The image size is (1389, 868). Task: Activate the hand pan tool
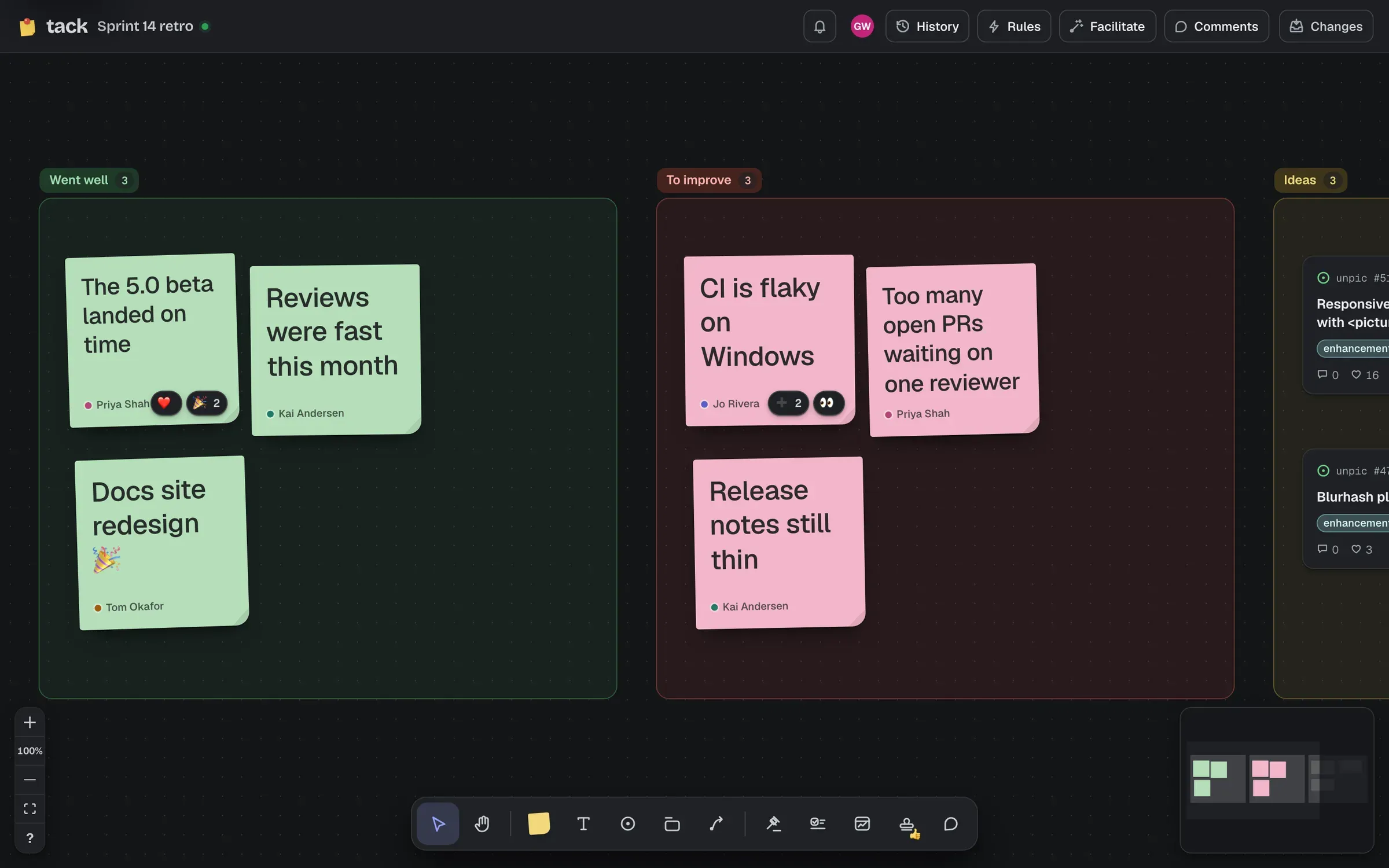coord(482,823)
